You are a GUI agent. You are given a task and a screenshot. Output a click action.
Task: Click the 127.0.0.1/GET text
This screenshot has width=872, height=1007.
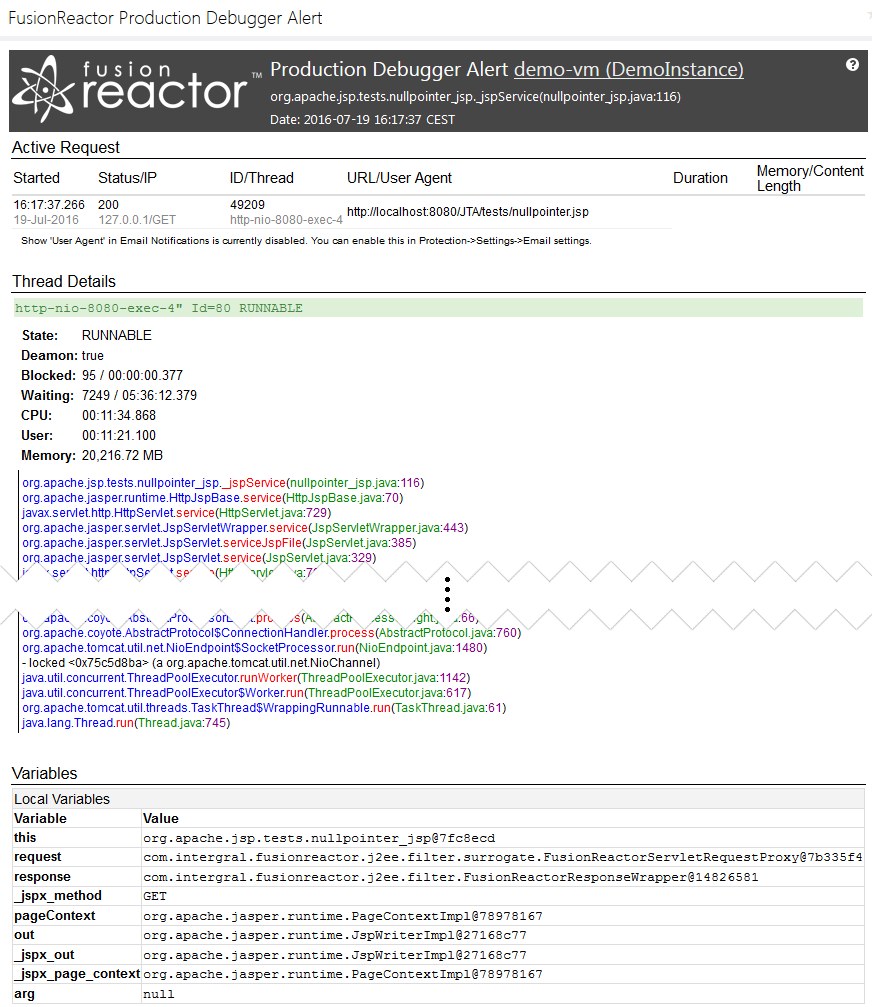pyautogui.click(x=137, y=220)
